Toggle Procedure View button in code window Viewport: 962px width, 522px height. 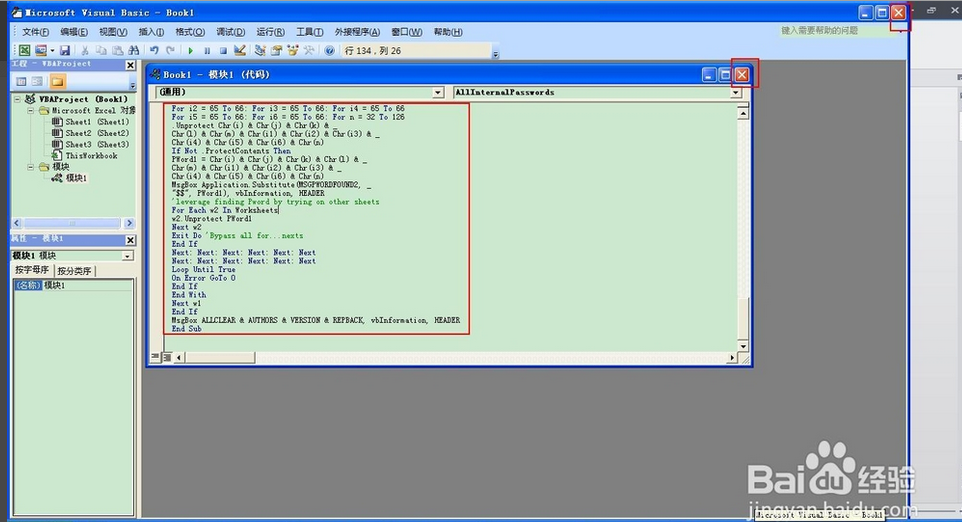pos(156,357)
